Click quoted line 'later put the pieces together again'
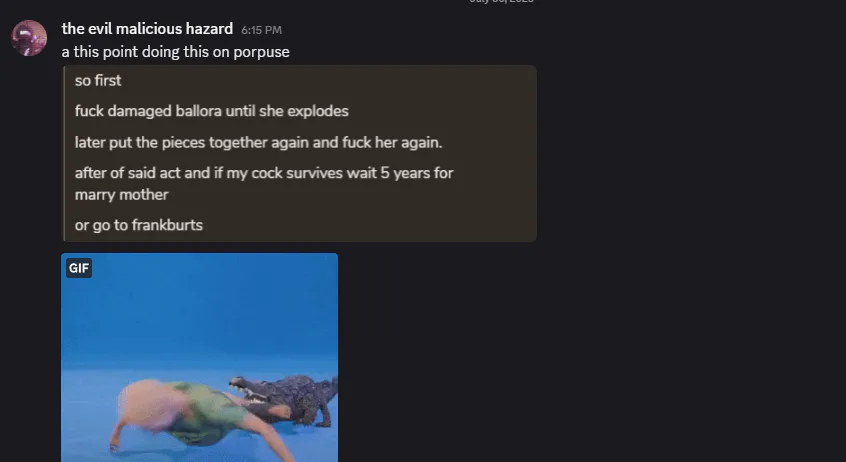This screenshot has height=462, width=846. 258,142
